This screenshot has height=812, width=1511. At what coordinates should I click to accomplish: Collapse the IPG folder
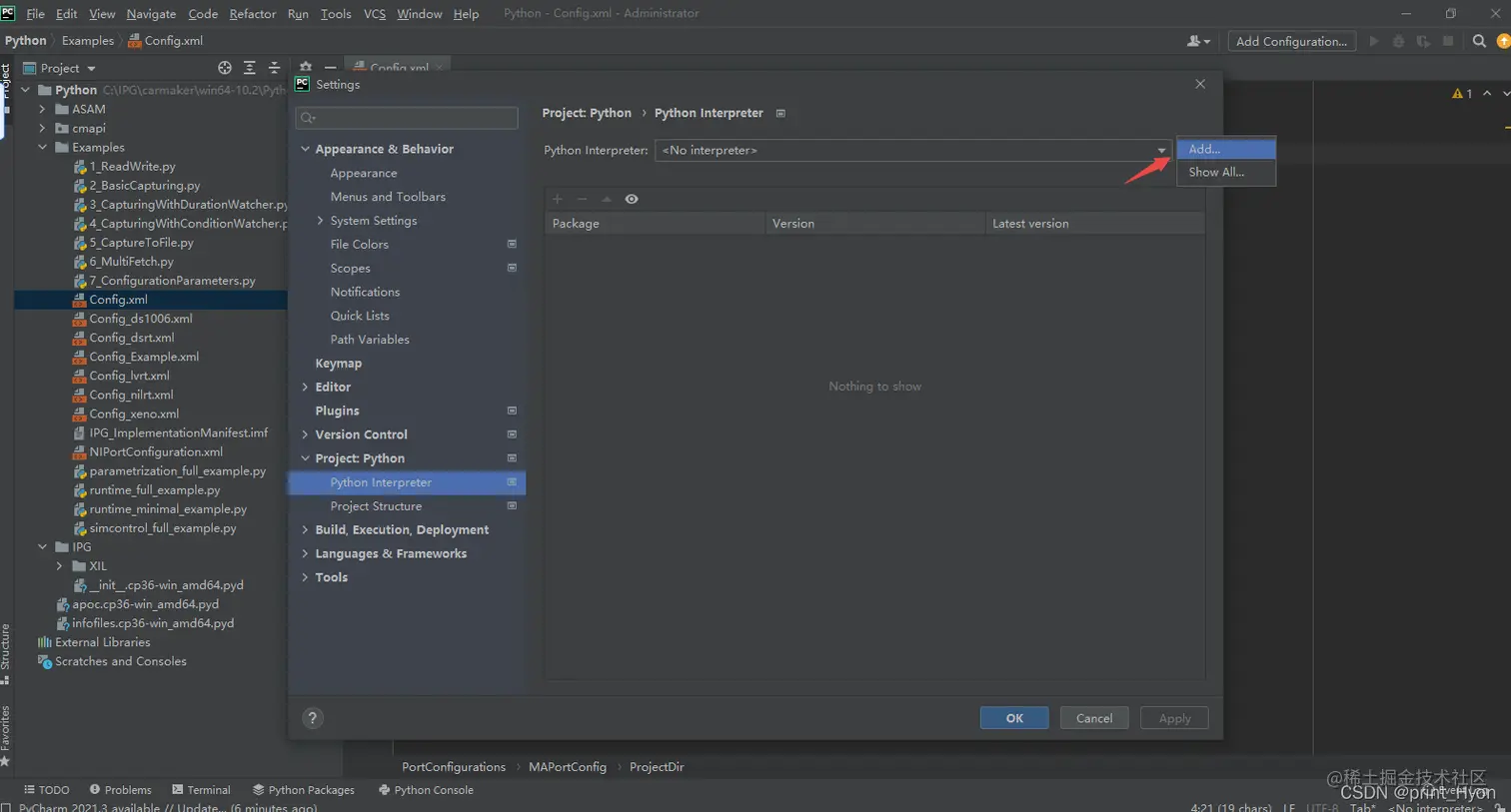tap(42, 547)
